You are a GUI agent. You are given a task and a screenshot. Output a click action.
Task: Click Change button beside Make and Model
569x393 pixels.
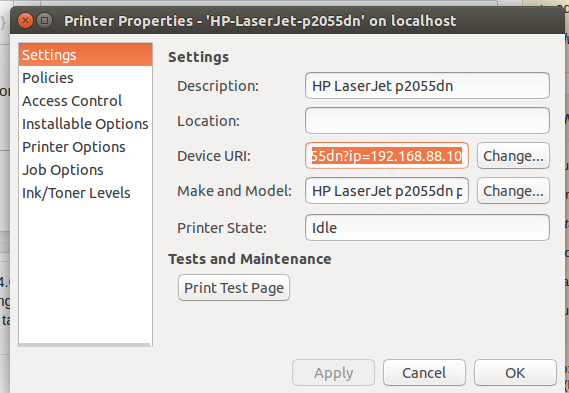513,191
